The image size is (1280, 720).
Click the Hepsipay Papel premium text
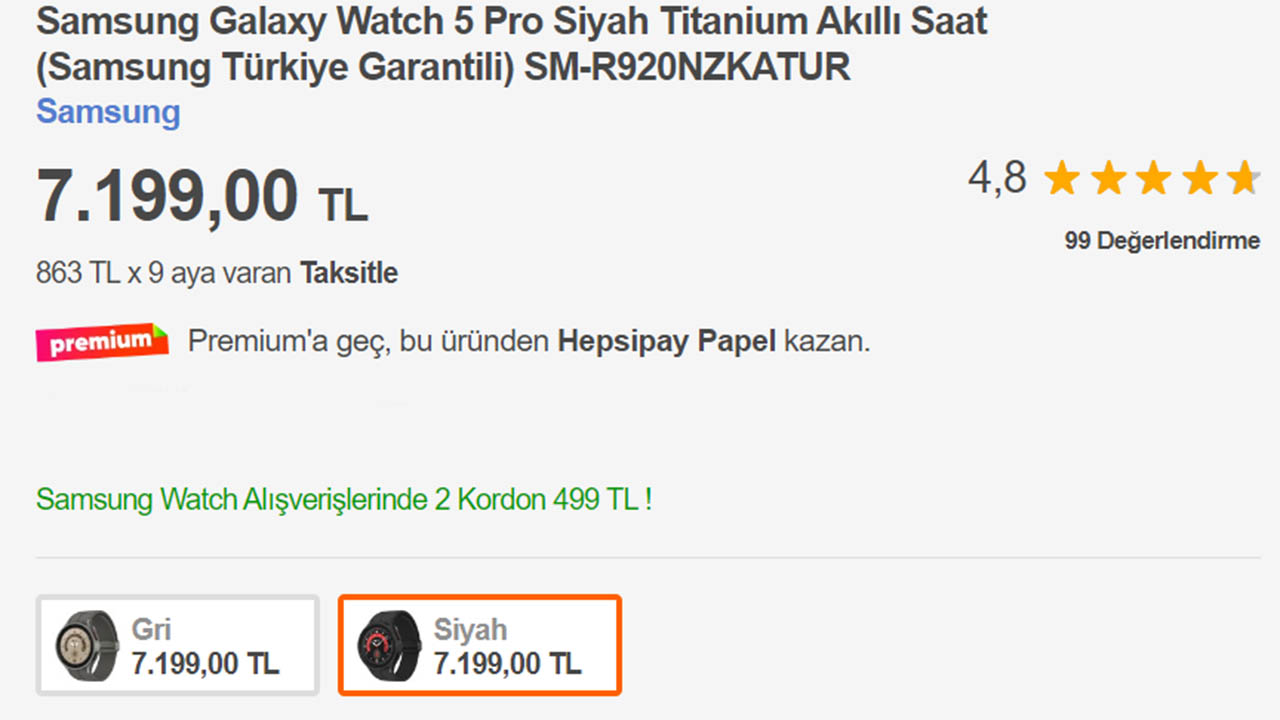pyautogui.click(x=666, y=342)
